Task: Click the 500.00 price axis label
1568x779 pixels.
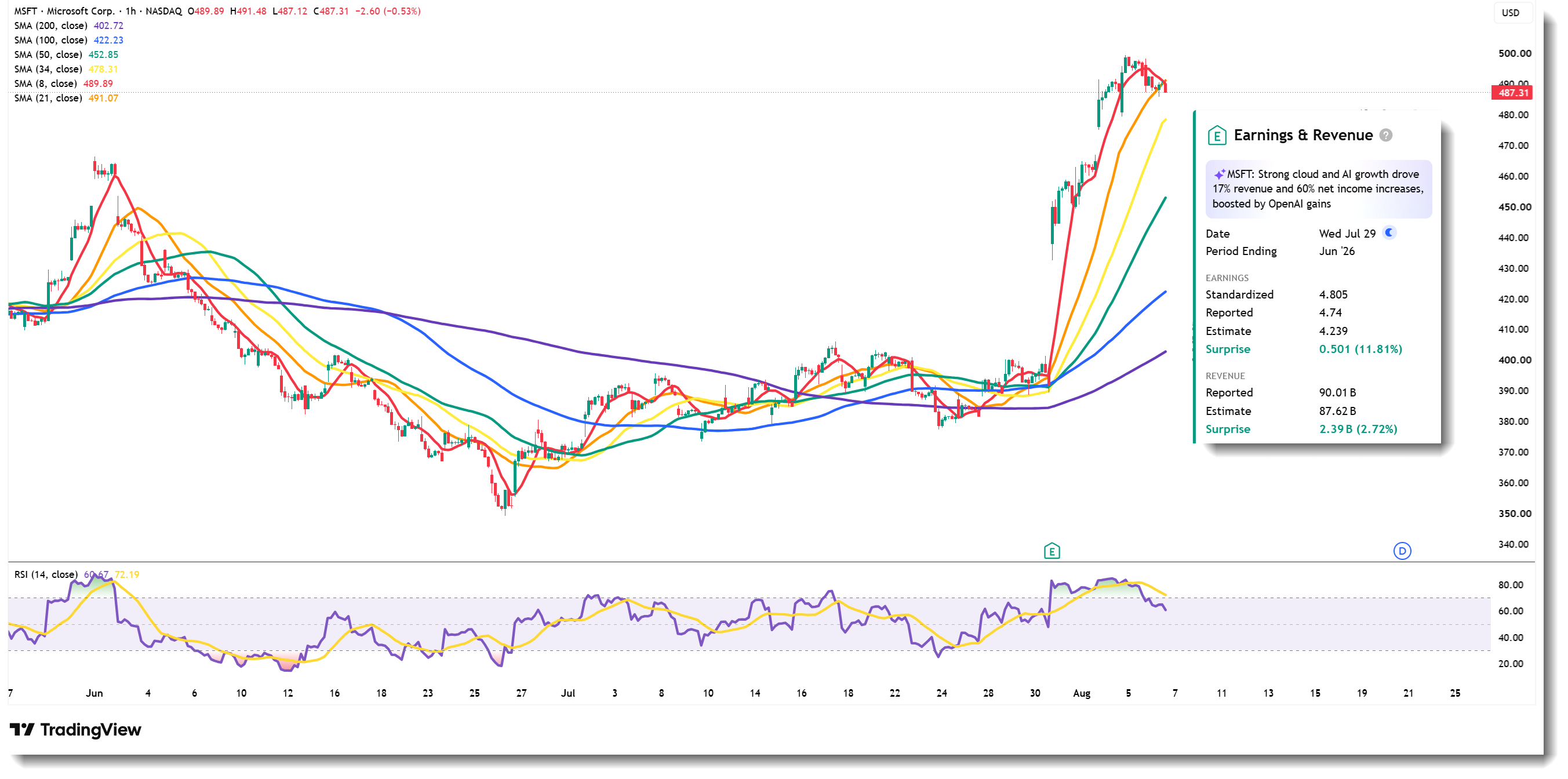Action: [x=1515, y=53]
